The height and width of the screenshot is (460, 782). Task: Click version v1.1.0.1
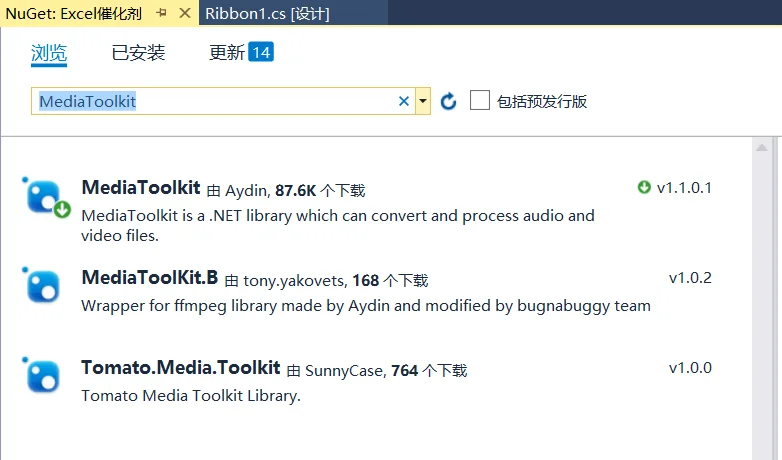click(684, 188)
